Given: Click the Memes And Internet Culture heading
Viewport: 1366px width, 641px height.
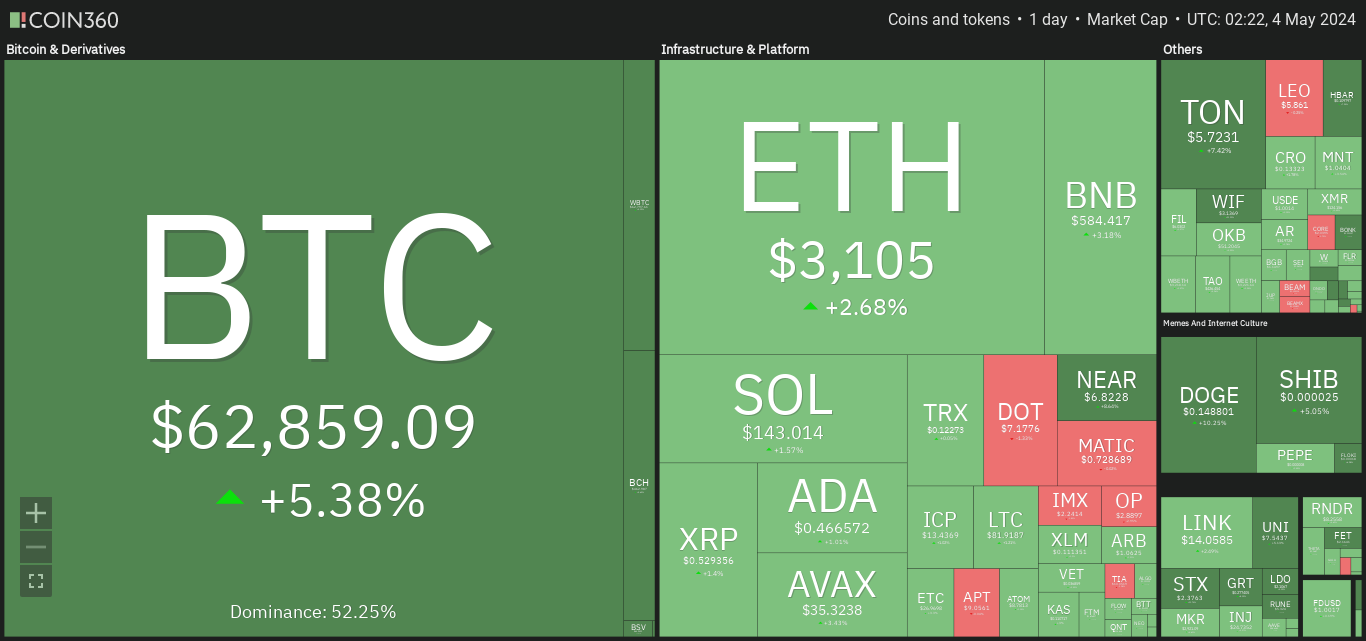Looking at the screenshot, I should (x=1215, y=323).
